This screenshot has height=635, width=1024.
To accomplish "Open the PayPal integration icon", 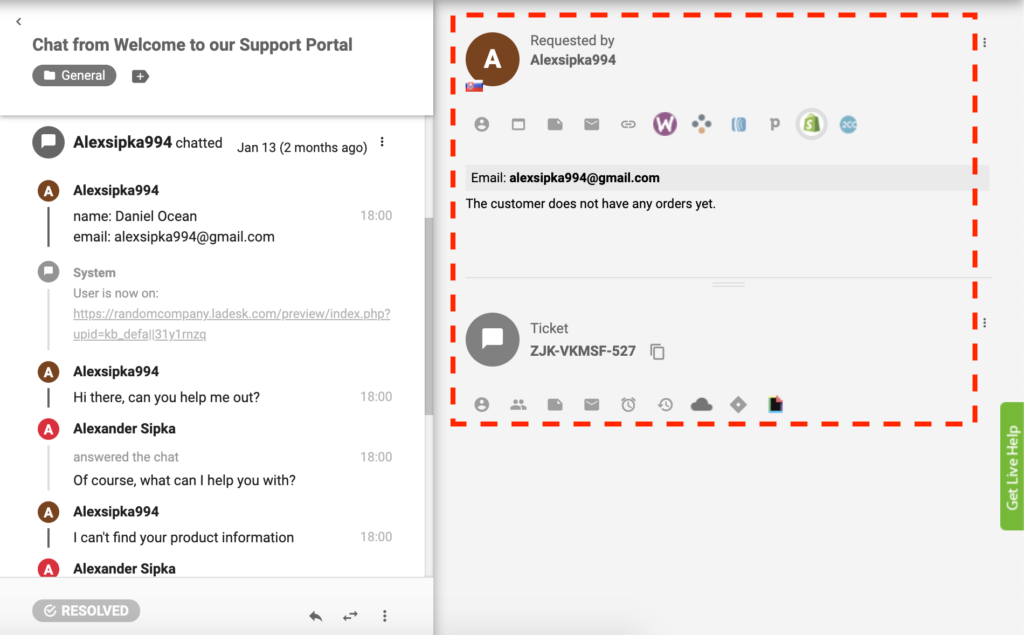I will click(775, 123).
